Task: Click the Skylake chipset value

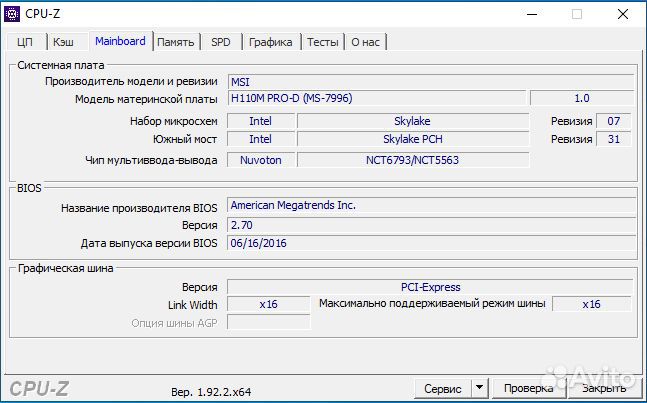Action: [x=413, y=121]
